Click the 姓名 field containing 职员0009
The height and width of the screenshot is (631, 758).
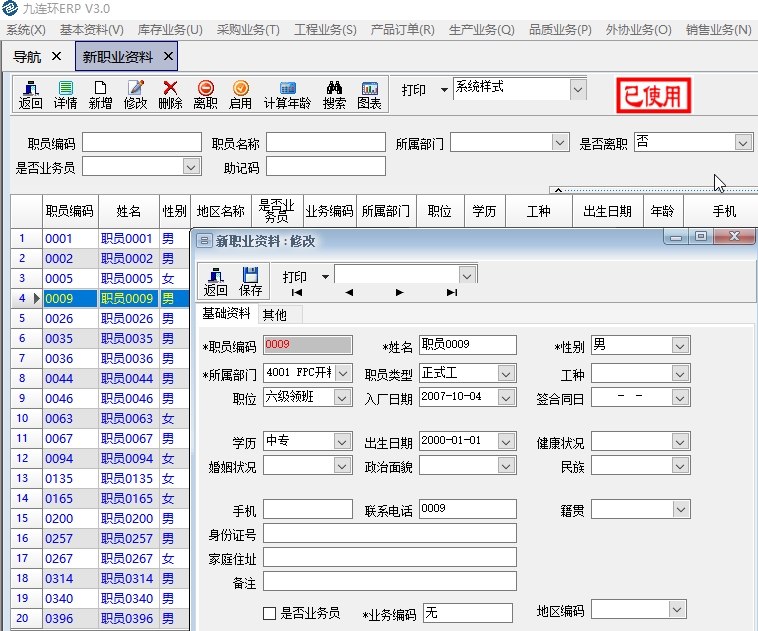(x=467, y=345)
